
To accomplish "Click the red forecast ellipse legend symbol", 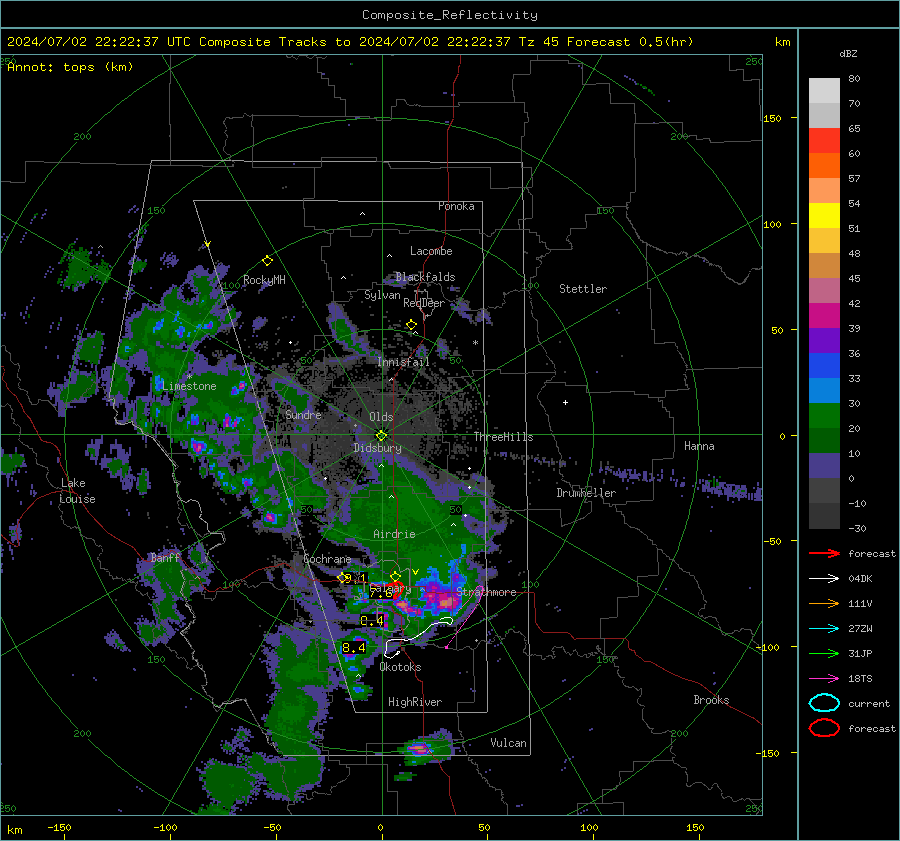I will point(824,728).
